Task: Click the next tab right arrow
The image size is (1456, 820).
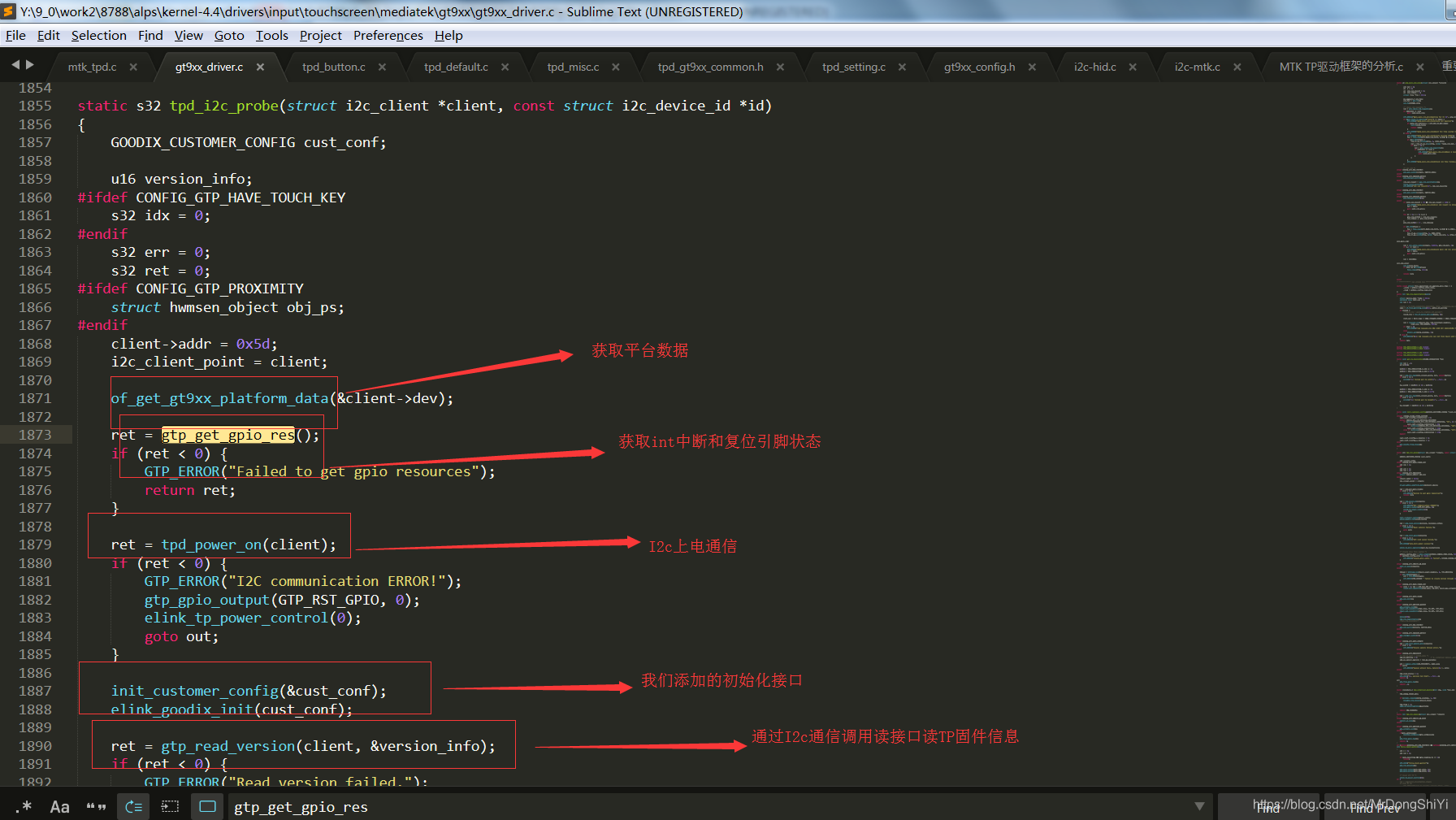Action: tap(30, 64)
